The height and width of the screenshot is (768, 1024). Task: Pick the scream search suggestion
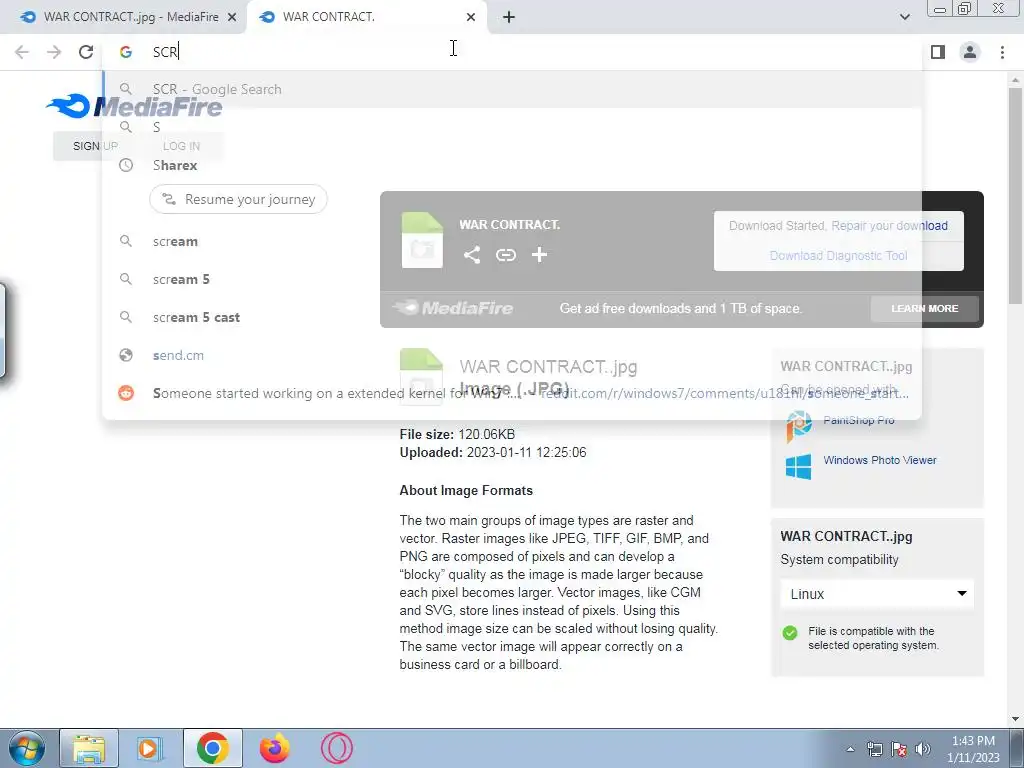tap(512, 241)
